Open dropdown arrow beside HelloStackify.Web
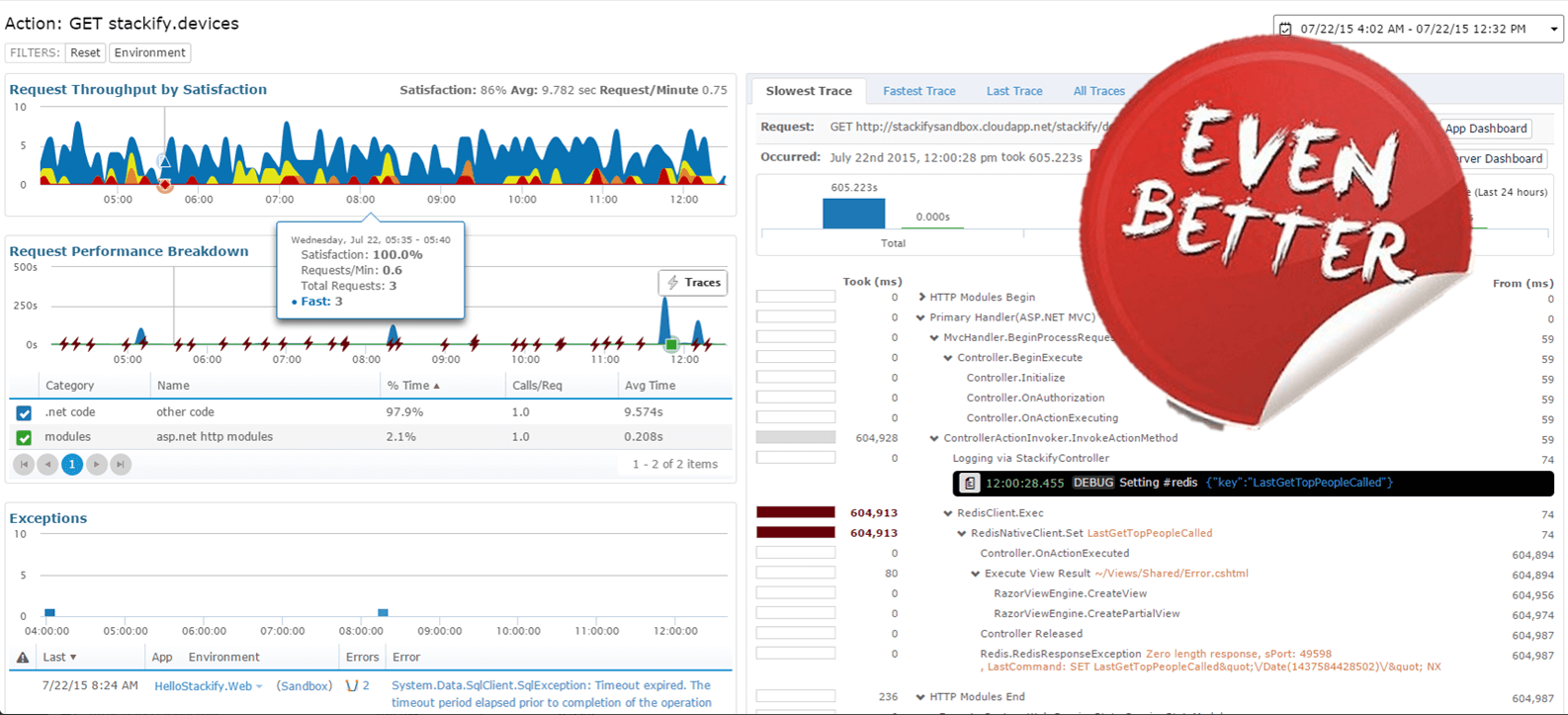1568x715 pixels. 259,687
